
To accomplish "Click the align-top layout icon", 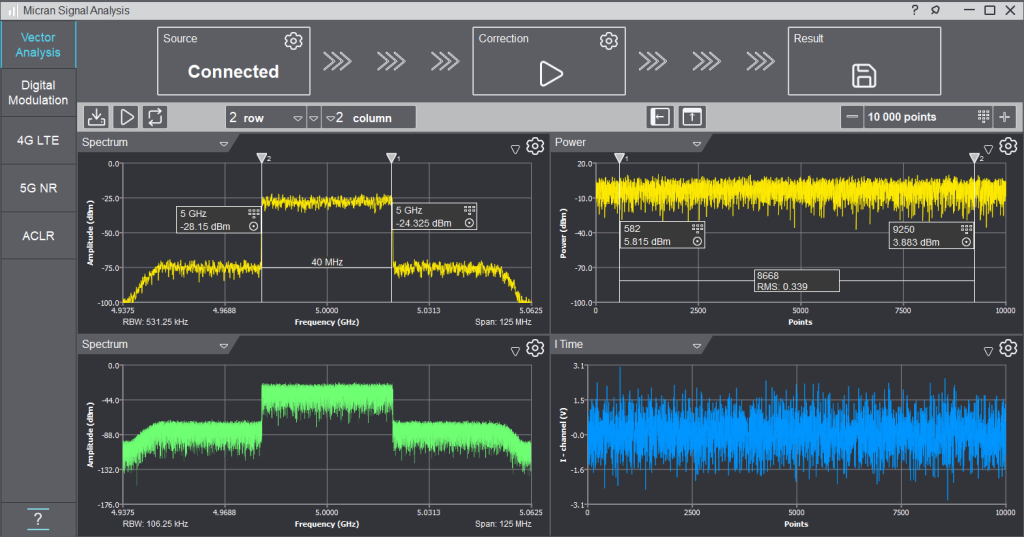I will pyautogui.click(x=692, y=117).
